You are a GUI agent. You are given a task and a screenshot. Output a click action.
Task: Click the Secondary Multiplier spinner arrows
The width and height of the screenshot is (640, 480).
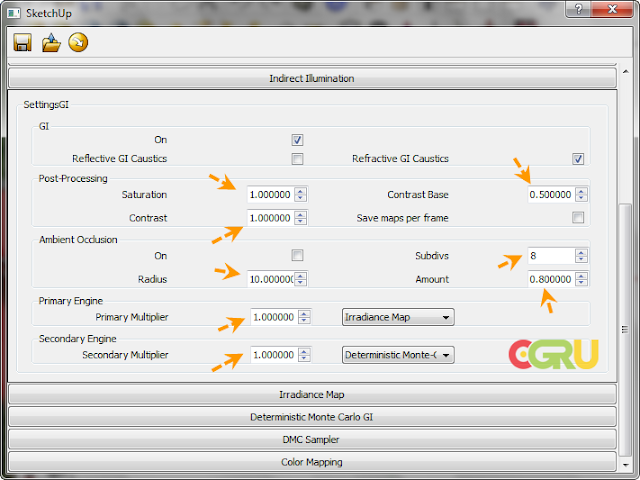(x=304, y=355)
